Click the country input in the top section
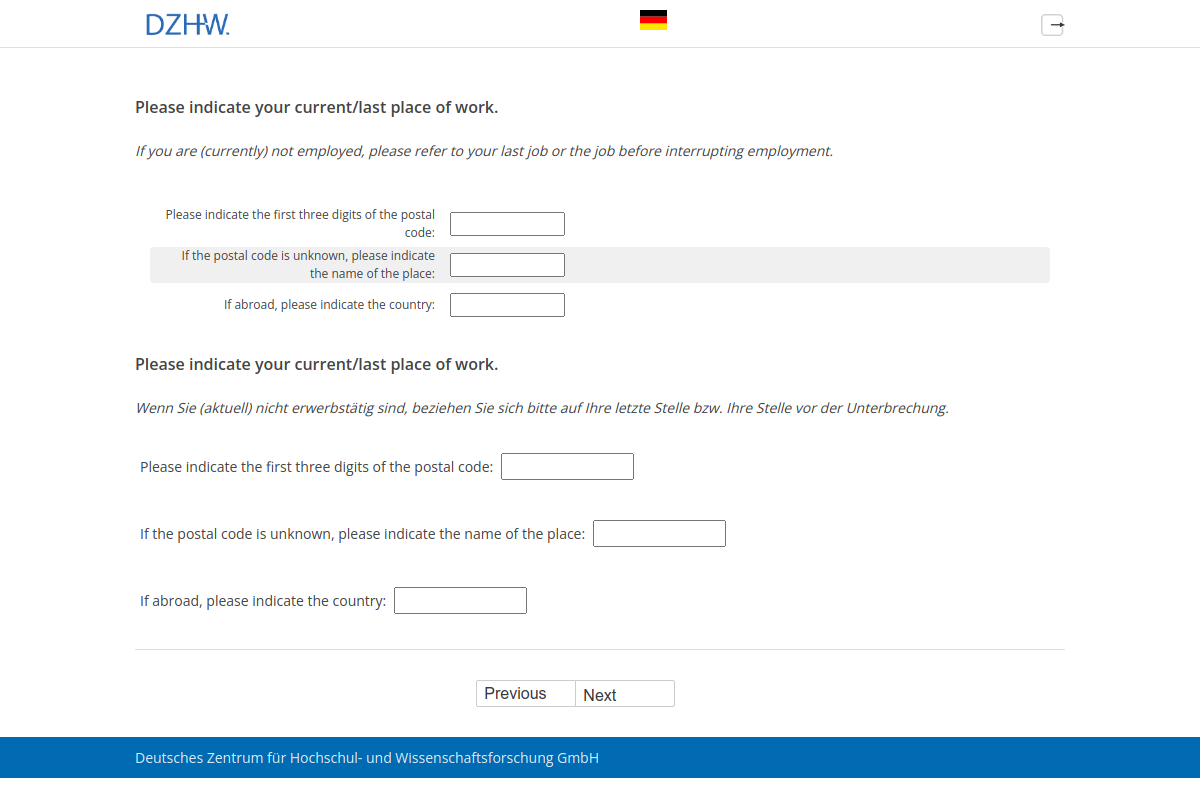The width and height of the screenshot is (1200, 787). 507,304
